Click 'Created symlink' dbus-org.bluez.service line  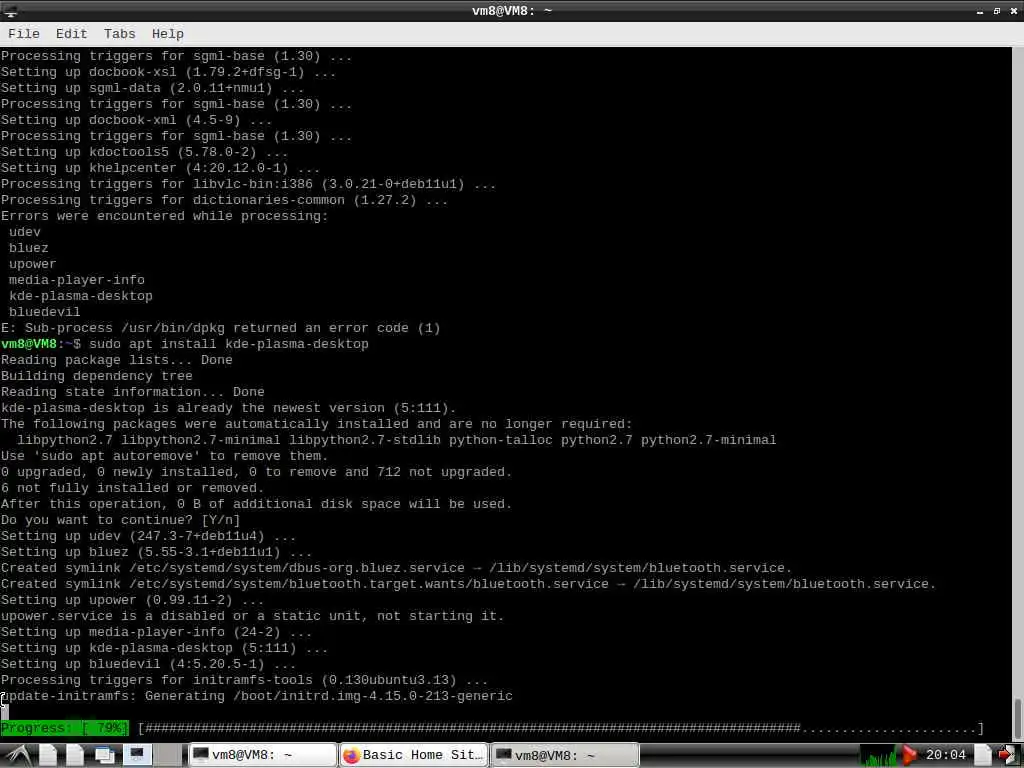396,568
